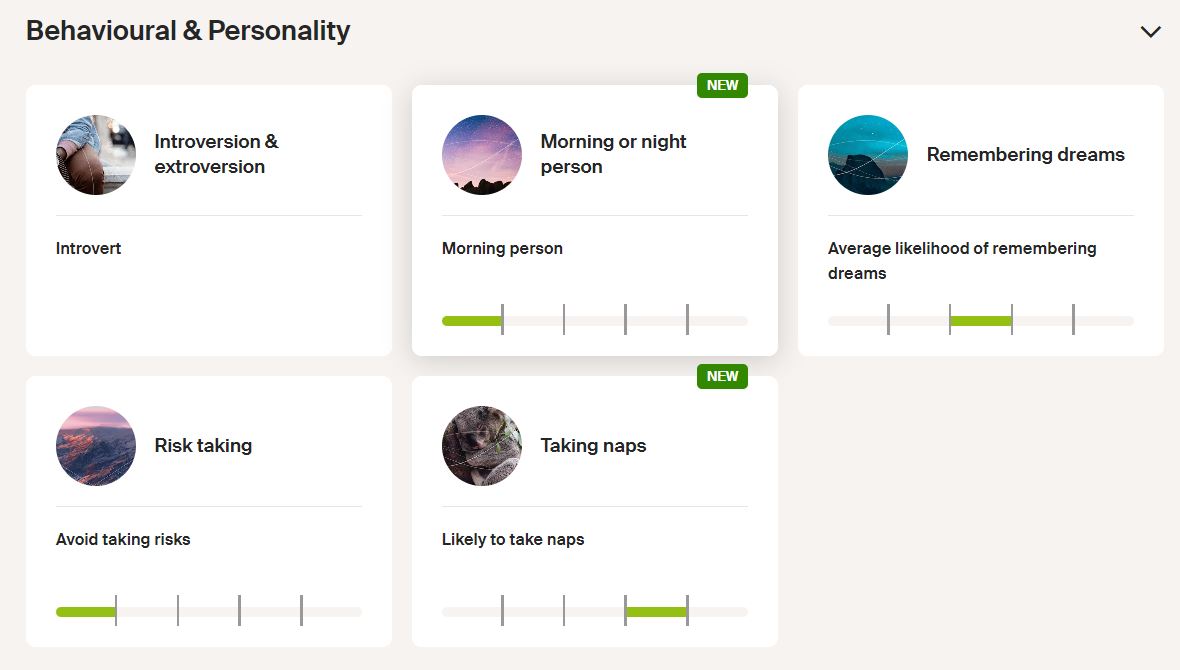Viewport: 1180px width, 670px height.
Task: Click Average likelihood of remembering dreams text
Action: 962,260
